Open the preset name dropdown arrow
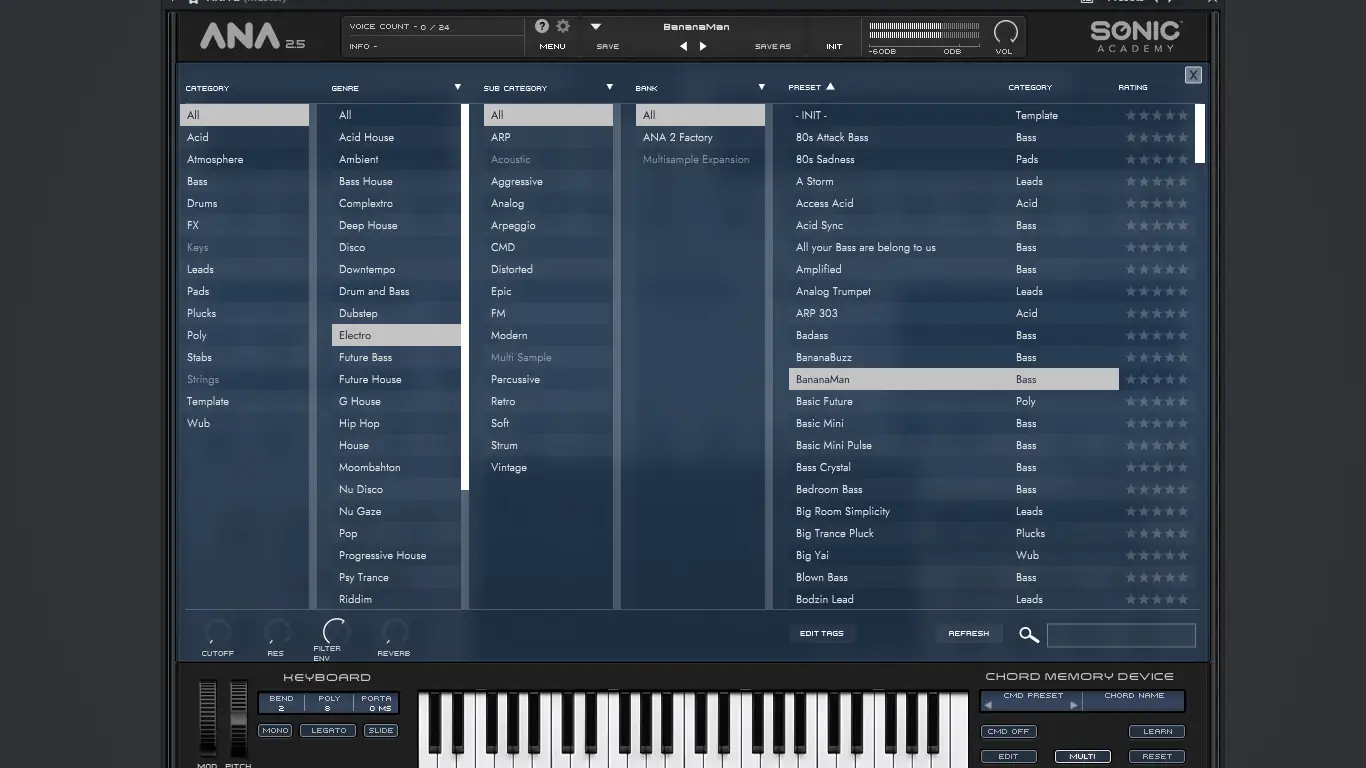 tap(596, 27)
